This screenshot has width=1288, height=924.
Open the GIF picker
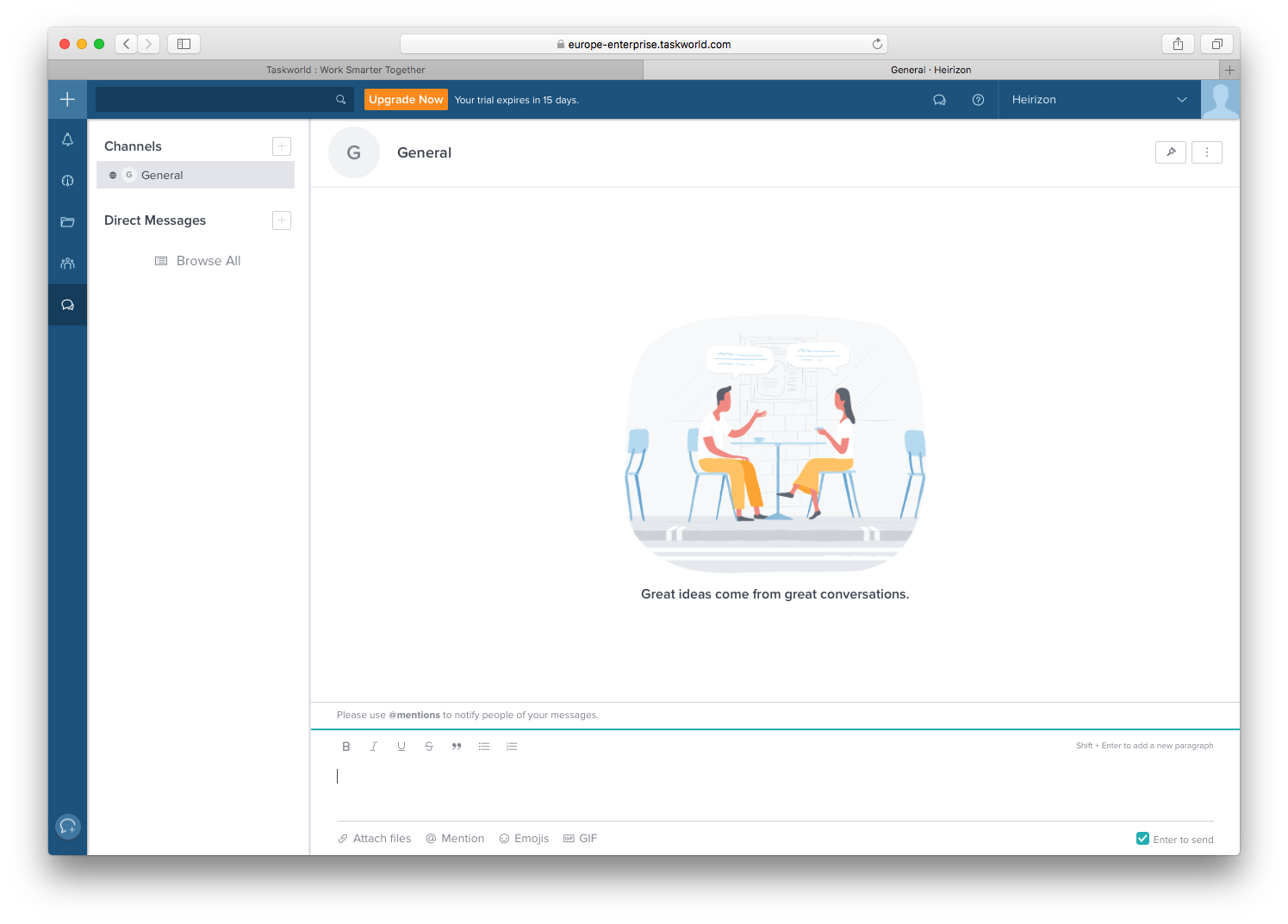pyautogui.click(x=580, y=839)
